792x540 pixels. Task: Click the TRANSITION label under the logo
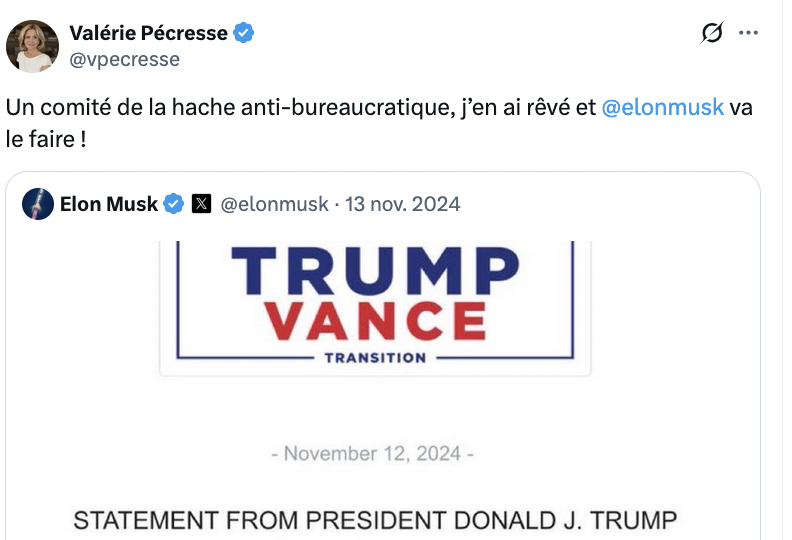375,357
